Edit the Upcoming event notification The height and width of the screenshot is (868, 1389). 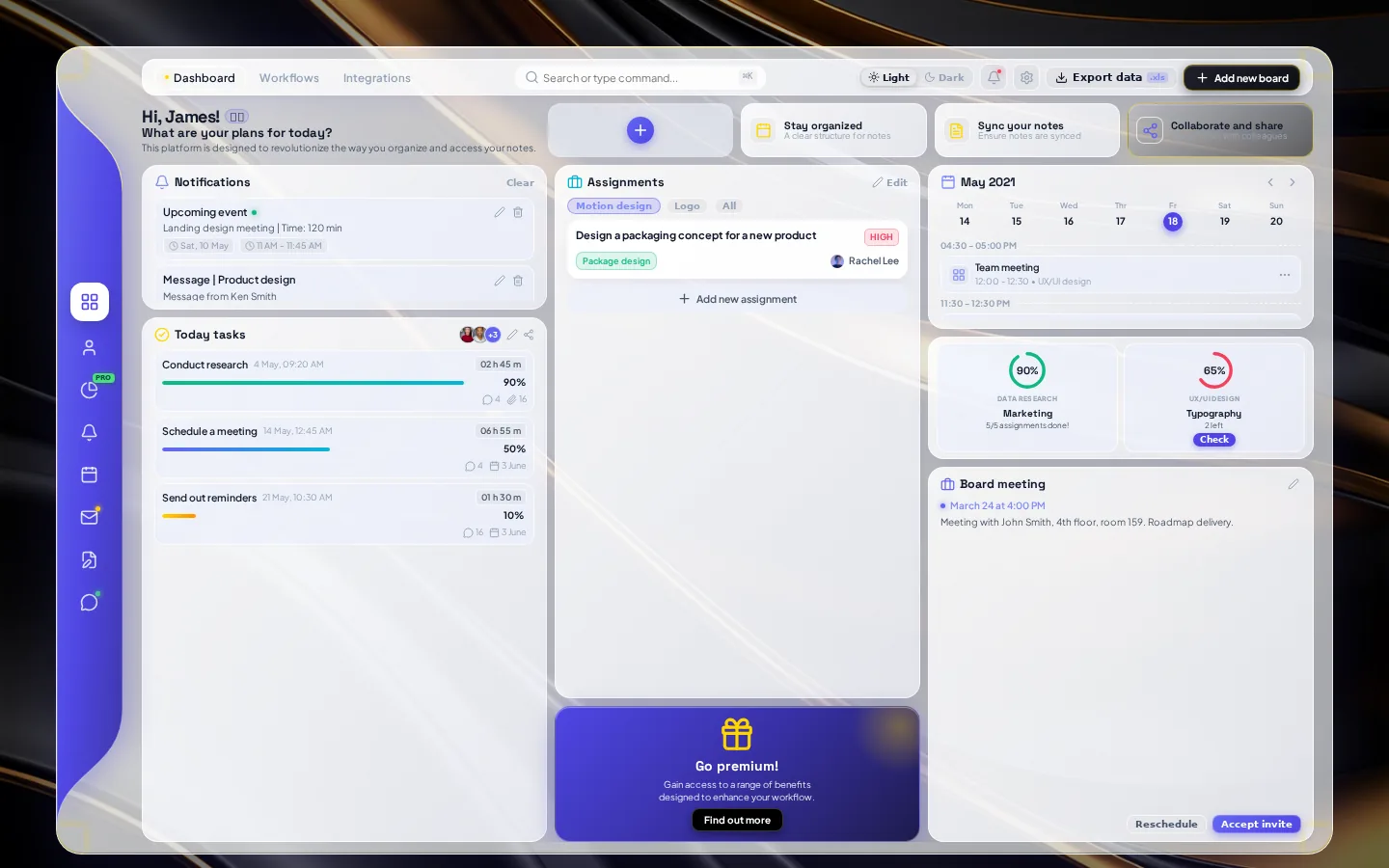(500, 212)
